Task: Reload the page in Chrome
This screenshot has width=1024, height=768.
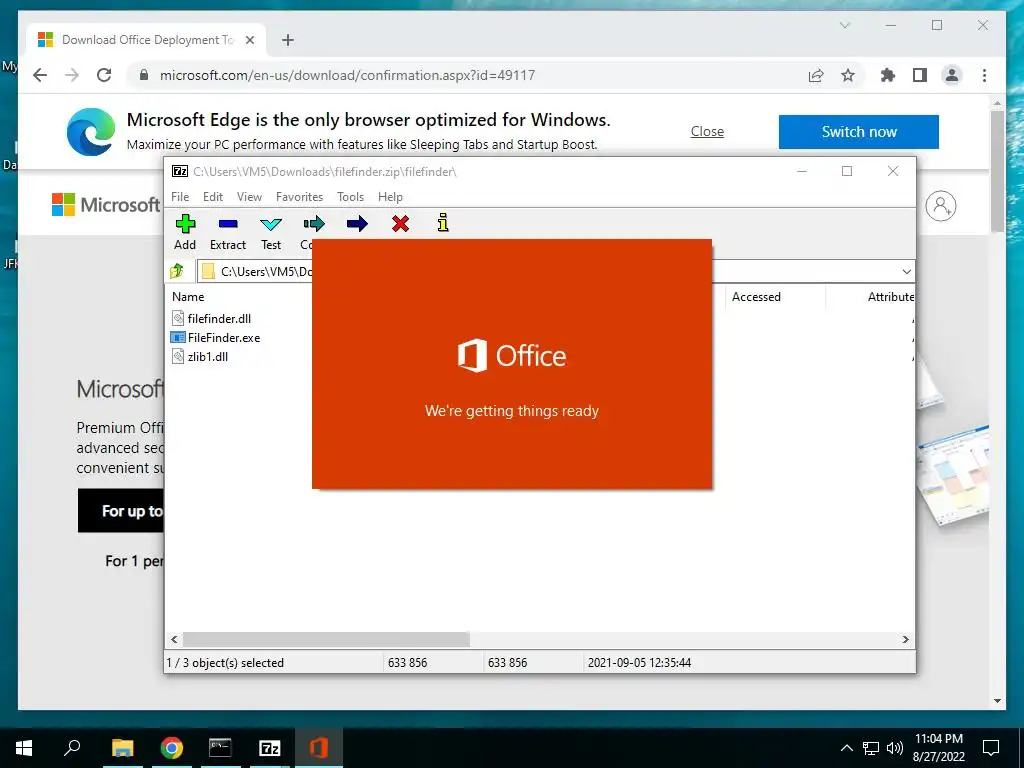Action: [104, 75]
